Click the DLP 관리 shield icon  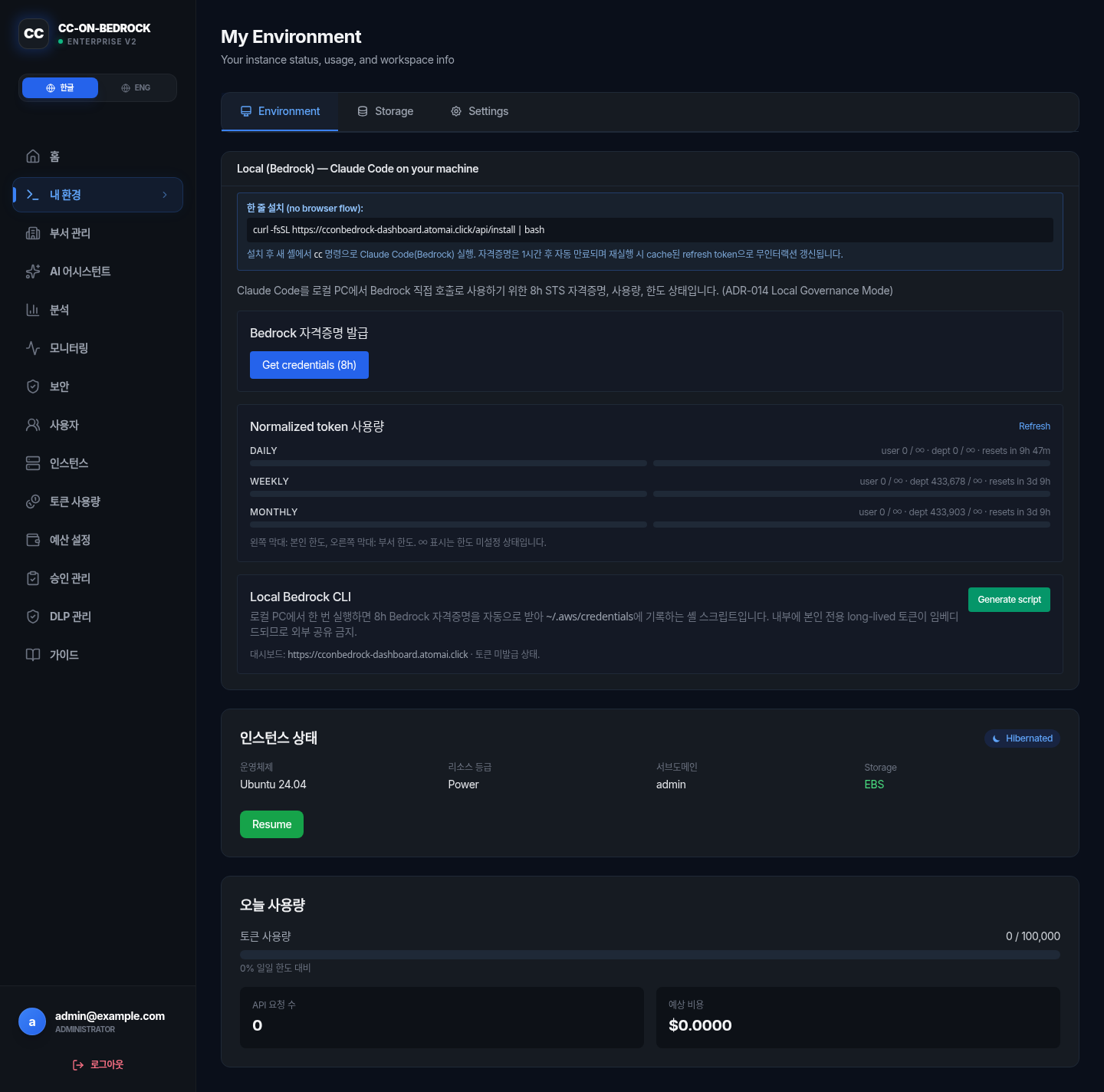tap(33, 617)
